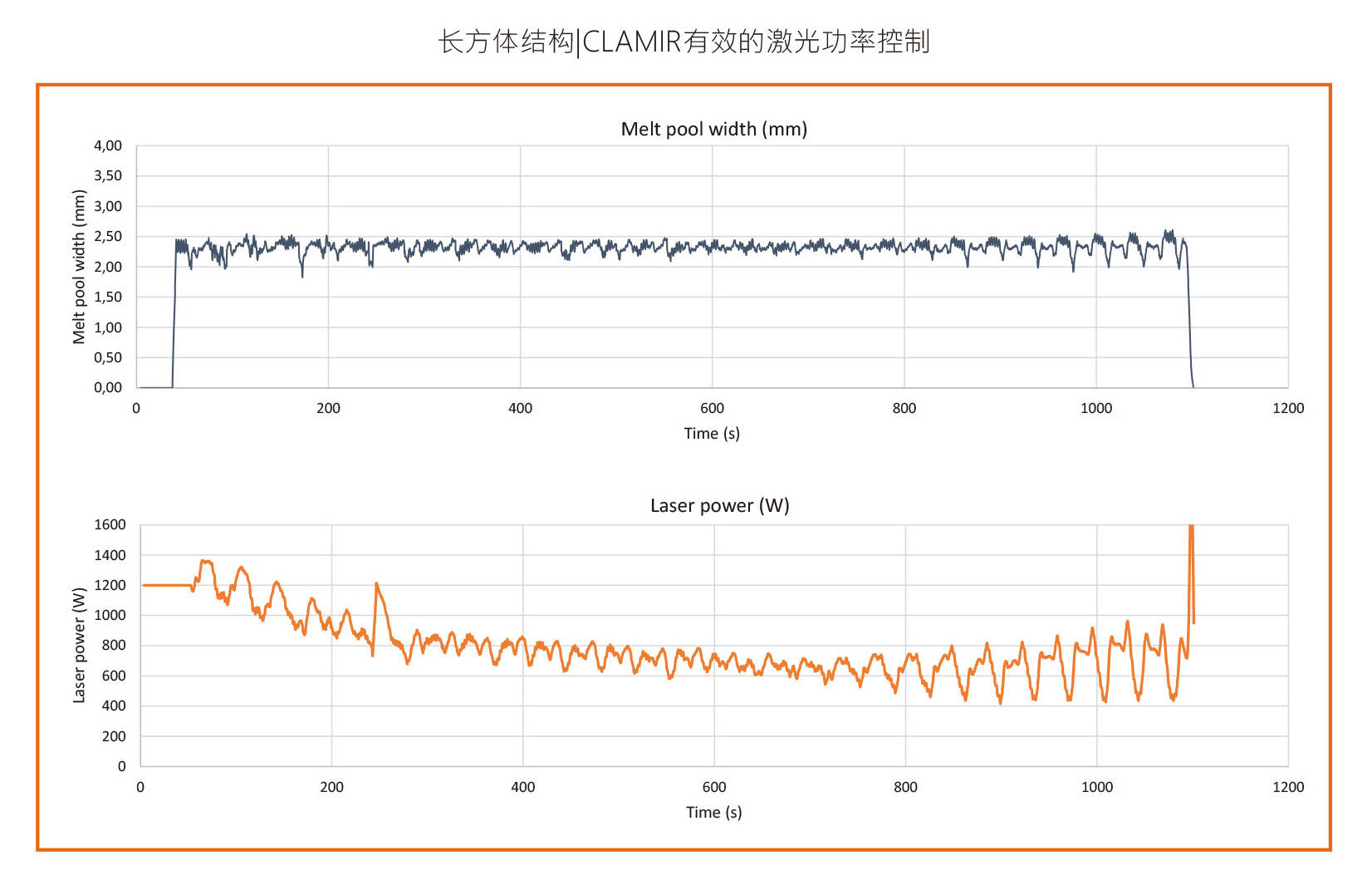Click the '4,00' y-axis tick label

point(108,145)
